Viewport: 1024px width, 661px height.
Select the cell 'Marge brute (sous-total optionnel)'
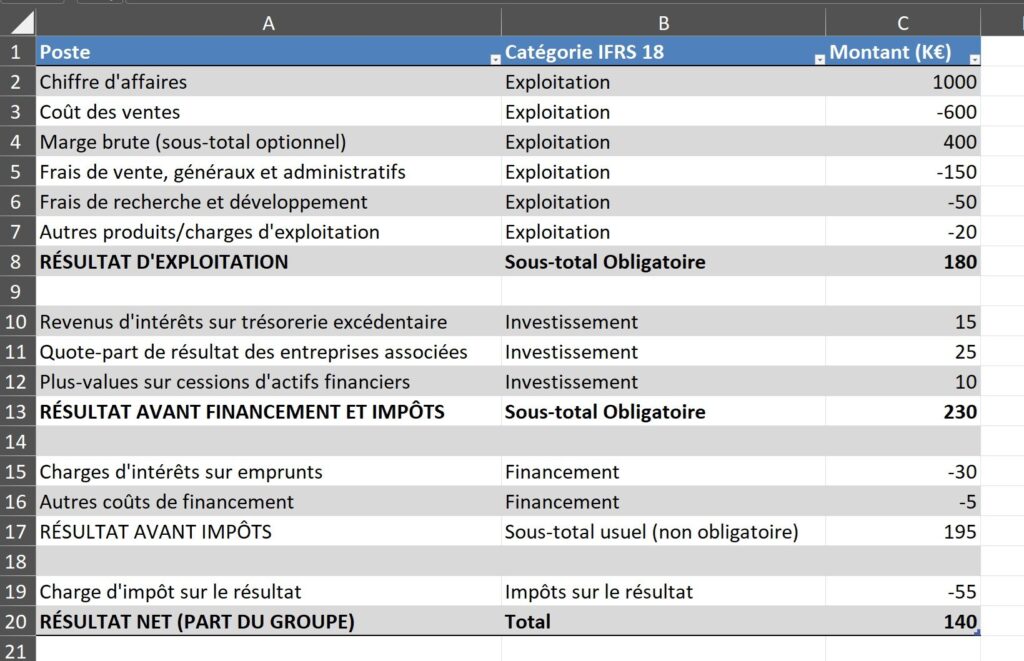268,142
